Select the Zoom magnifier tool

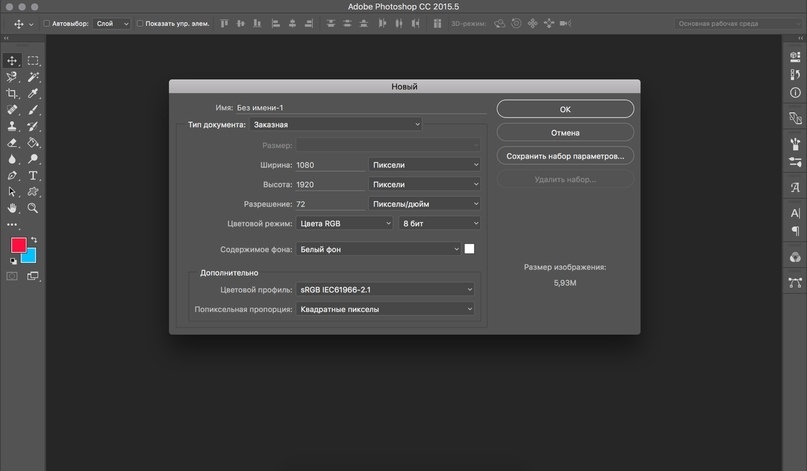33,208
